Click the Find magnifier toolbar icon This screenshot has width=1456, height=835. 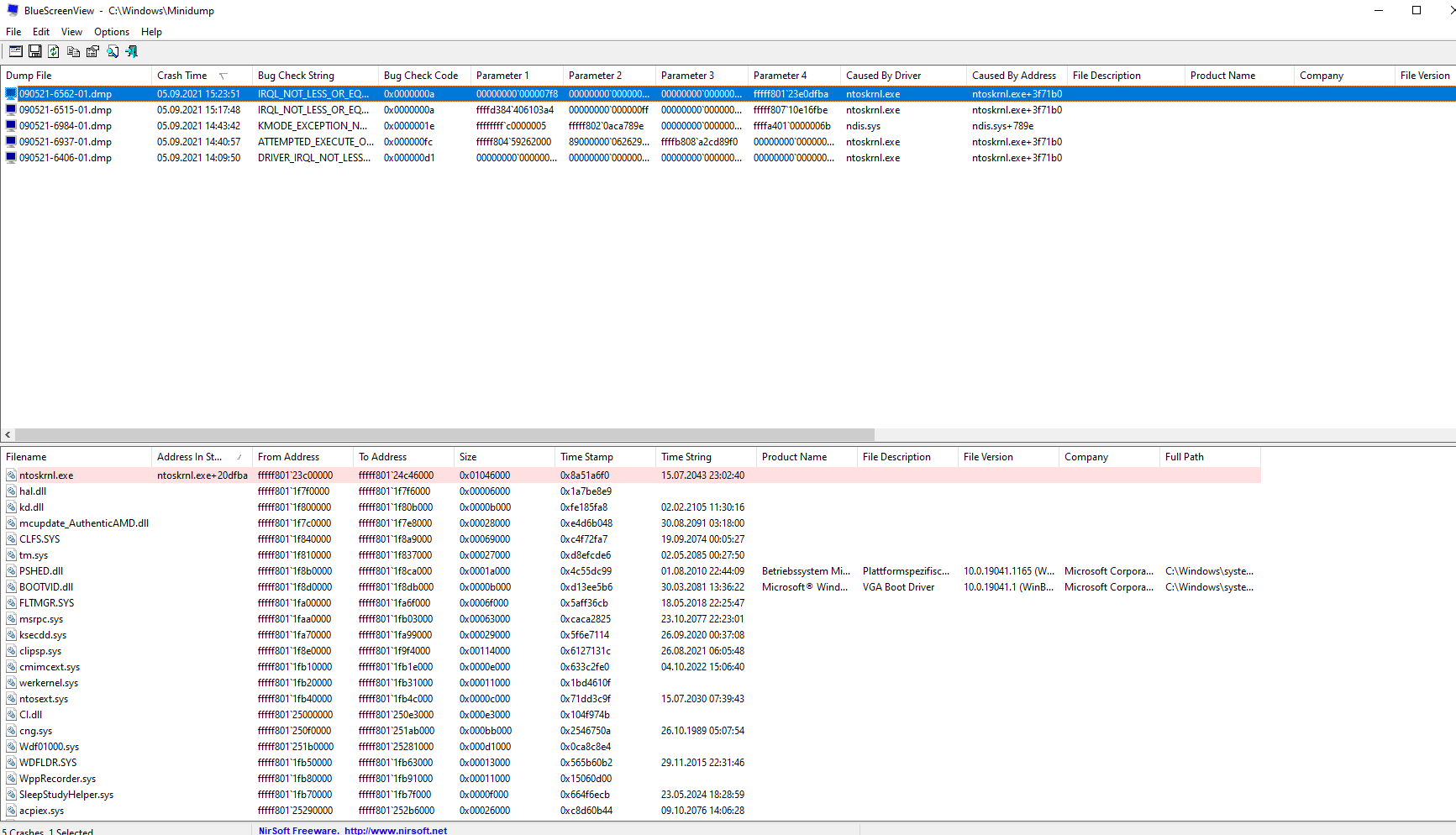[113, 51]
